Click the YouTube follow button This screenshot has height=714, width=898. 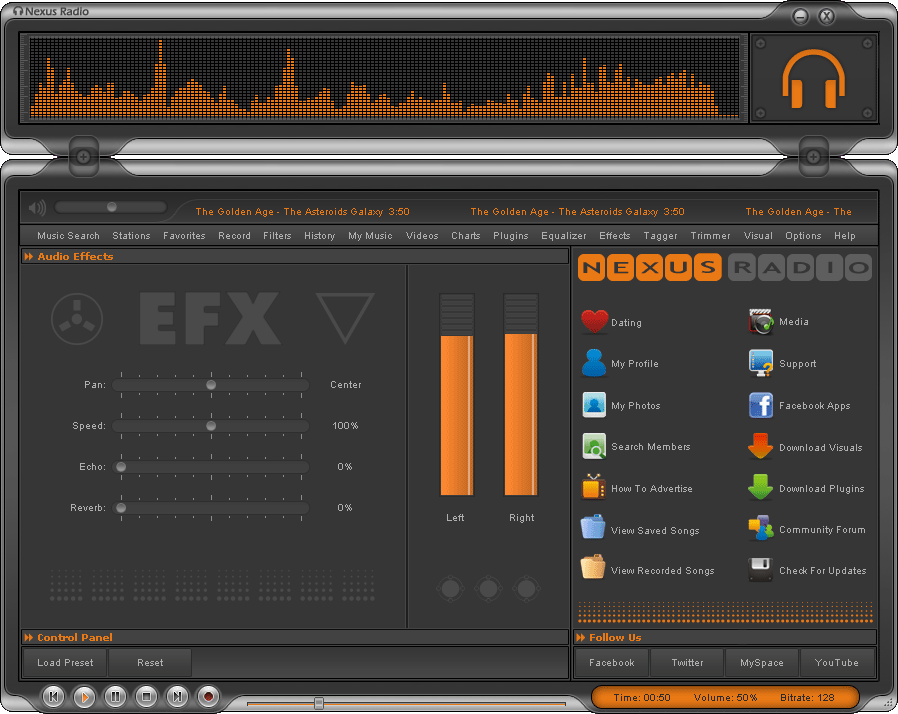[837, 662]
